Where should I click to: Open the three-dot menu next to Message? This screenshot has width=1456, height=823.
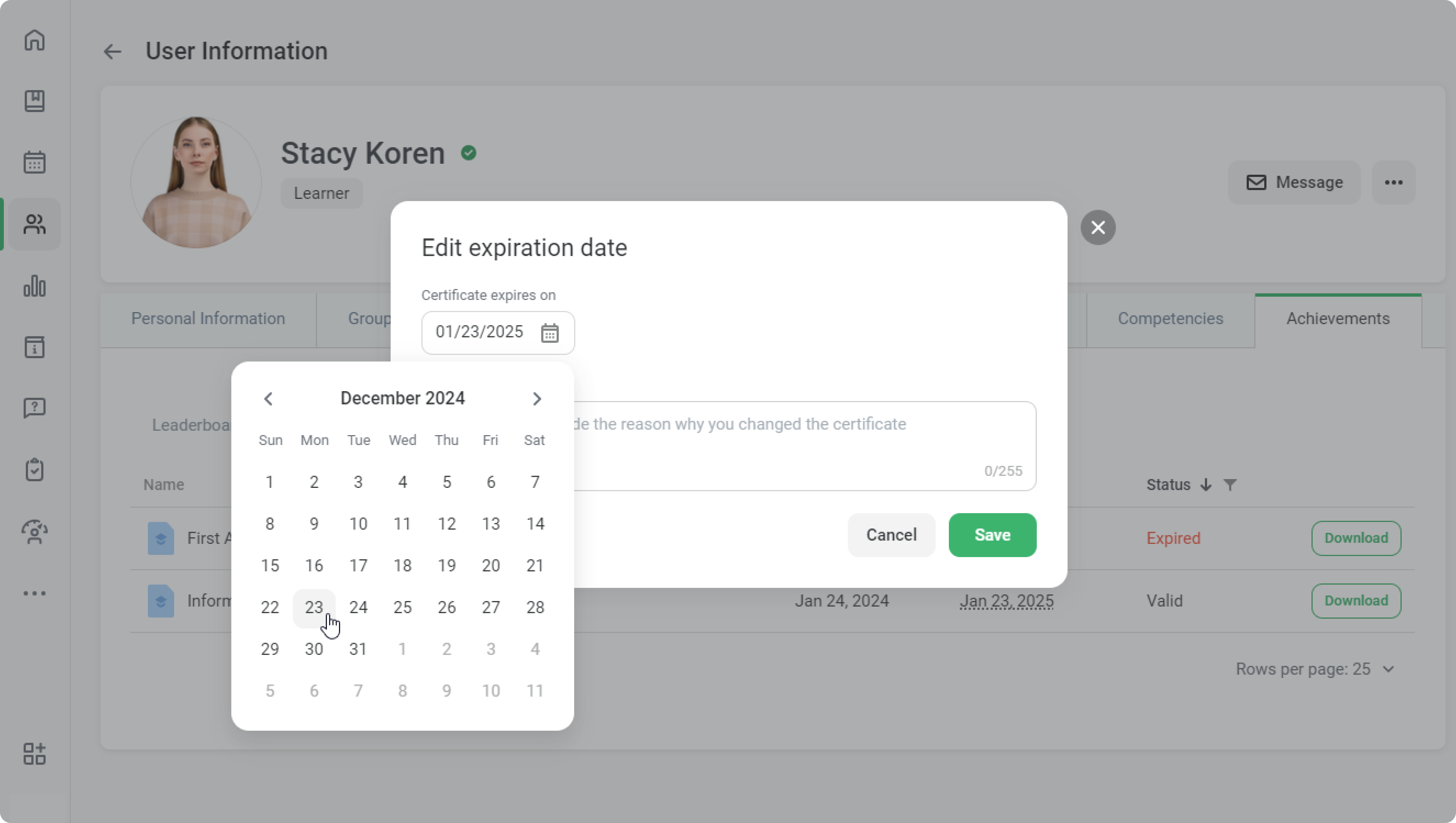[1393, 183]
